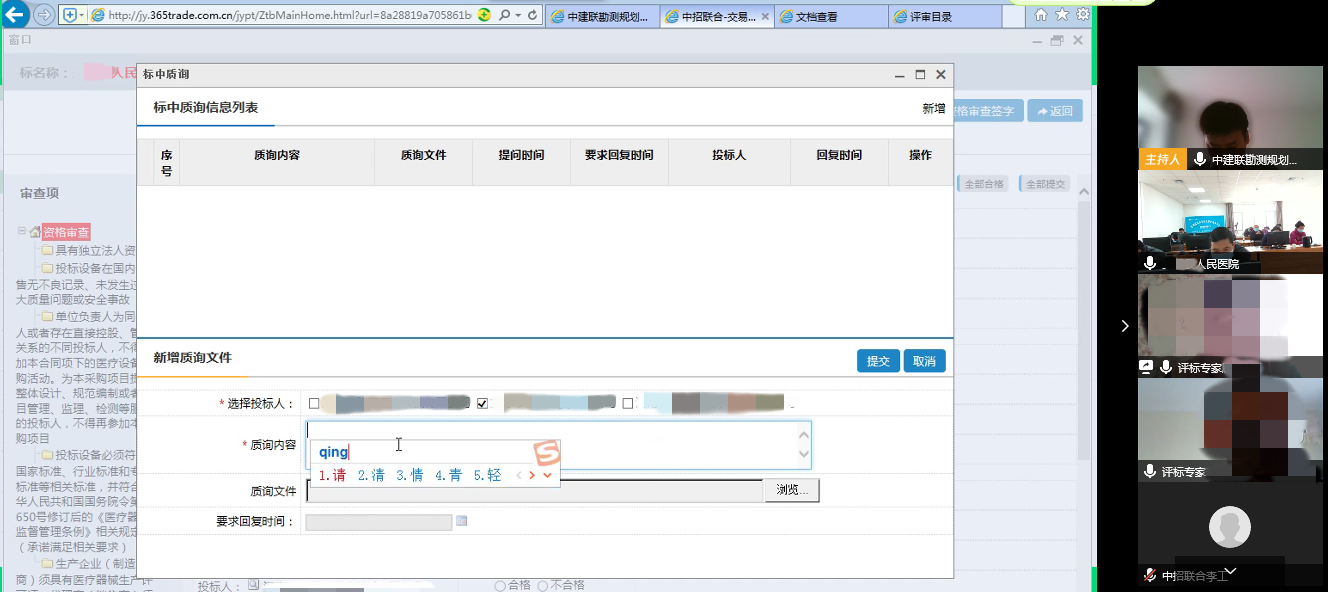
Task: Open the browser home icon
Action: [x=1041, y=15]
